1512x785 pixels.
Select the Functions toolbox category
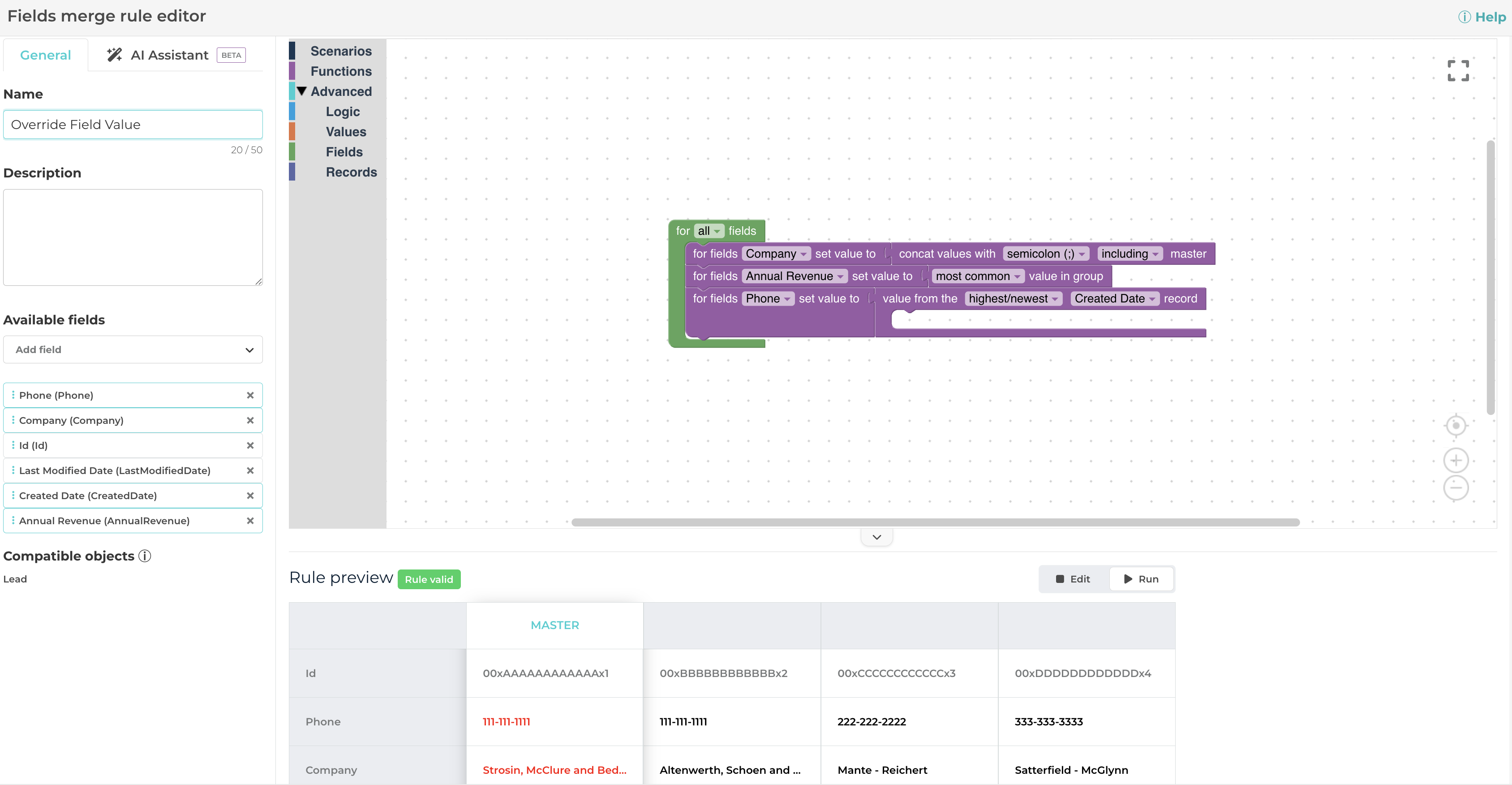(340, 72)
